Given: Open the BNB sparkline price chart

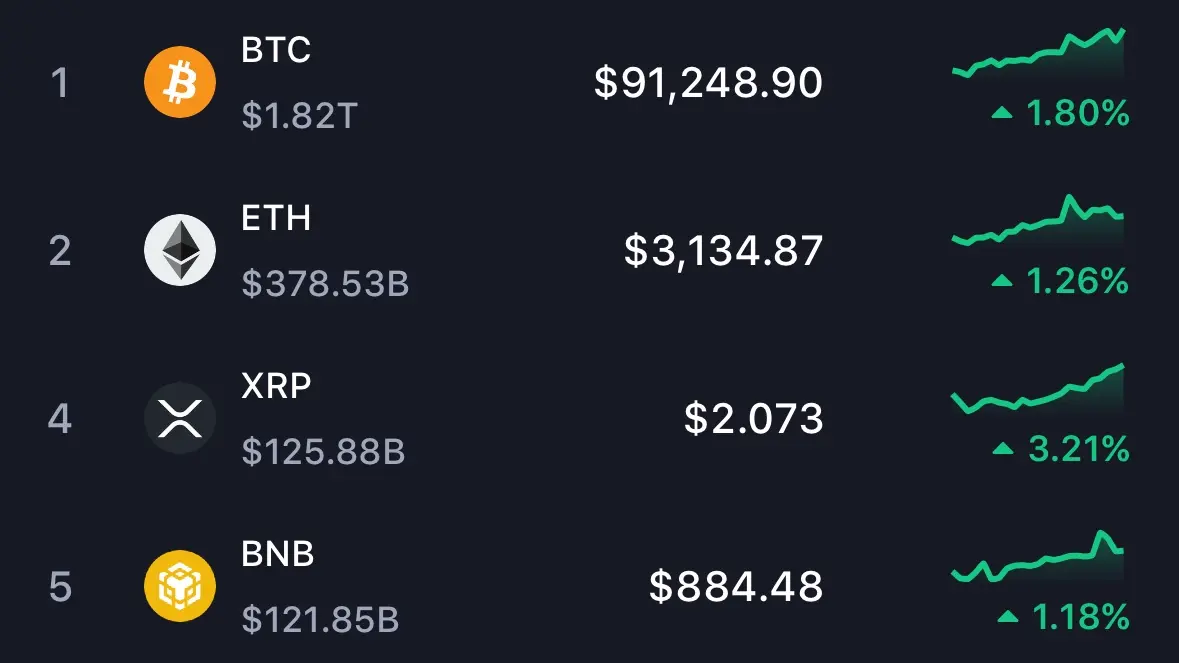Looking at the screenshot, I should coord(1038,557).
